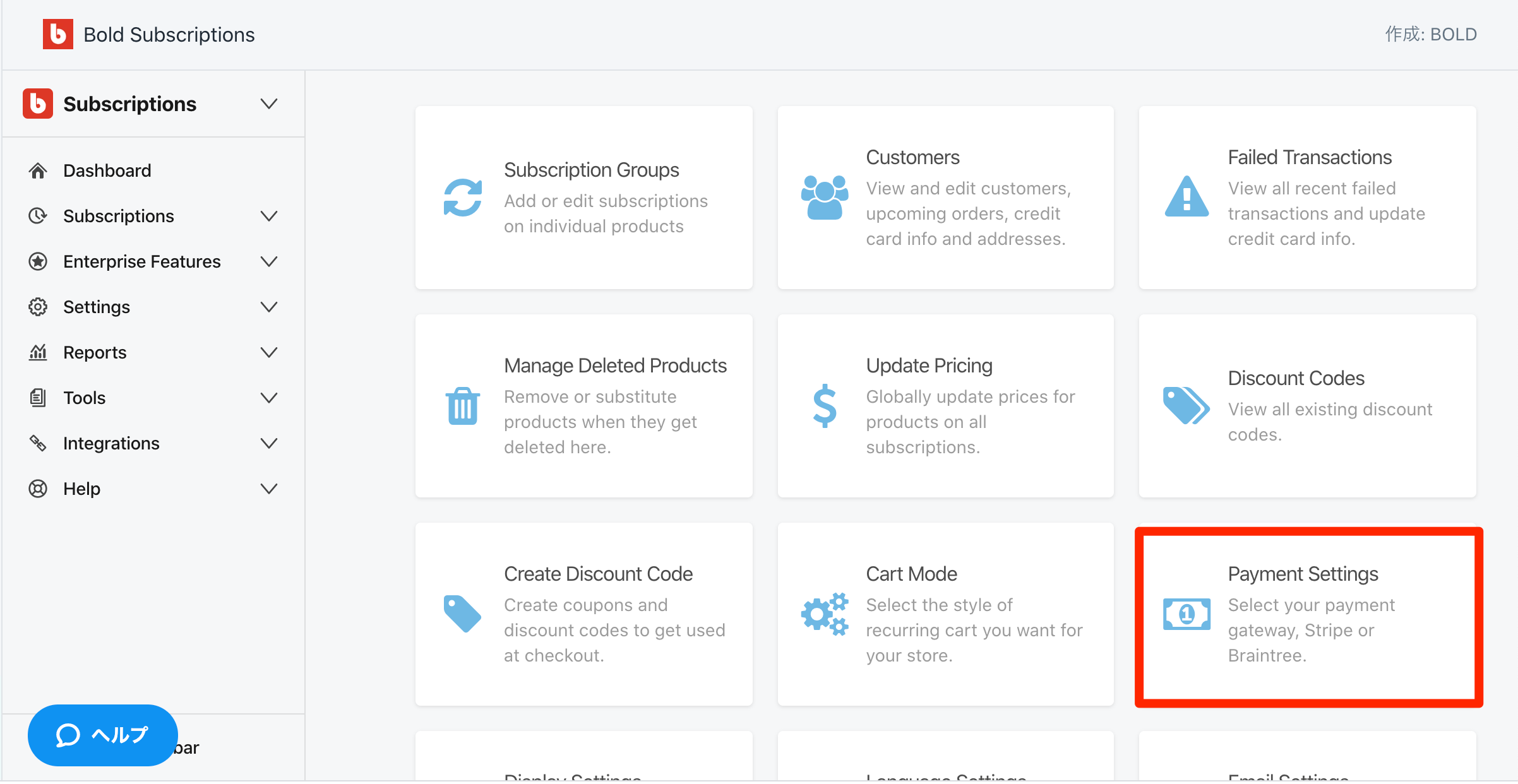The width and height of the screenshot is (1518, 784).
Task: Click the Create Discount Code tag icon
Action: (x=462, y=614)
